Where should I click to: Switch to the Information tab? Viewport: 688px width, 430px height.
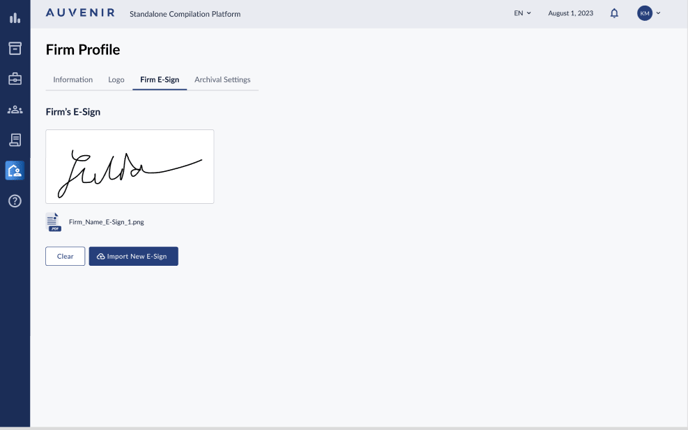click(73, 80)
